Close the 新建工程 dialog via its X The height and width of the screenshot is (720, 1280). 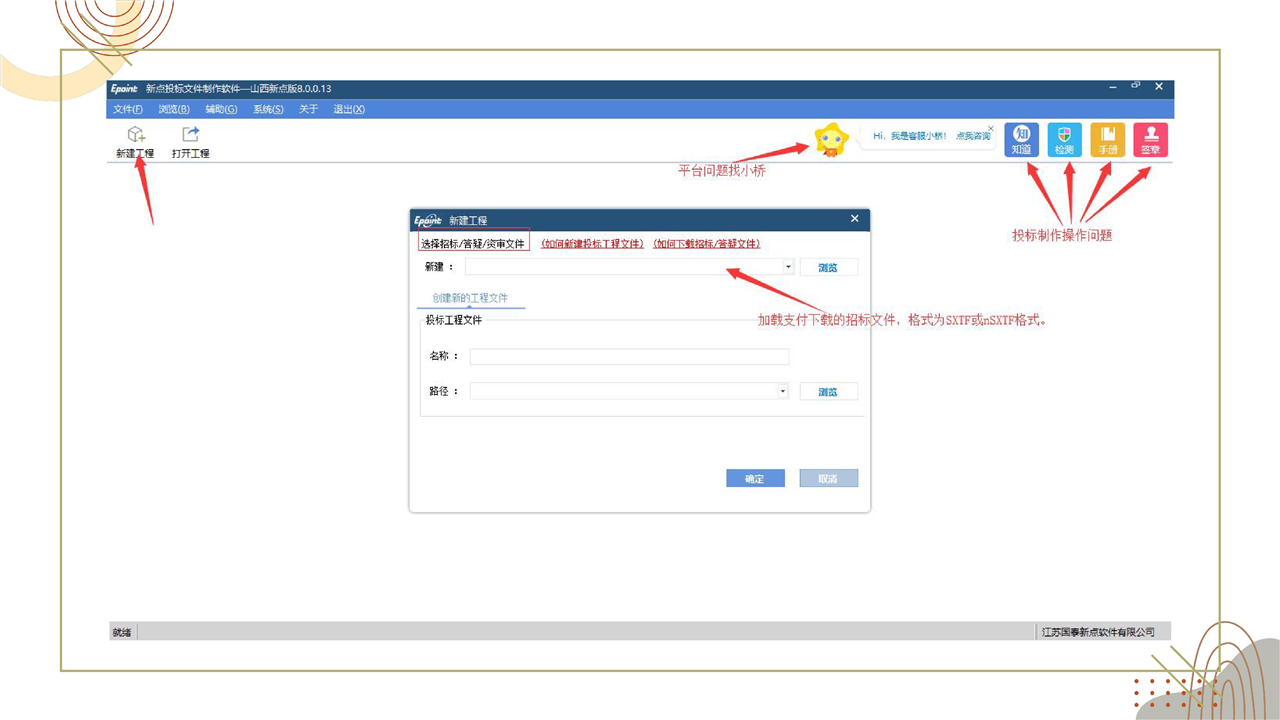pos(854,219)
